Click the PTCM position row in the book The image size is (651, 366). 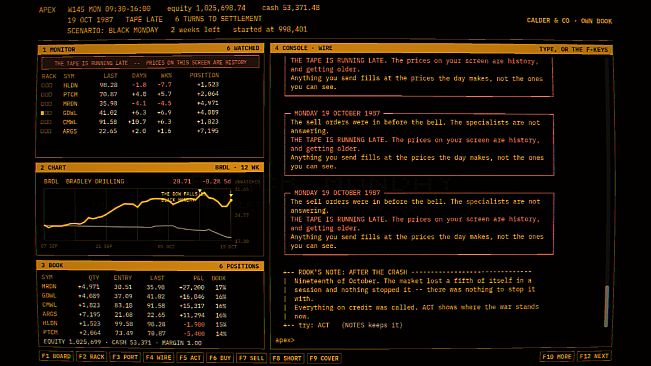[x=134, y=333]
